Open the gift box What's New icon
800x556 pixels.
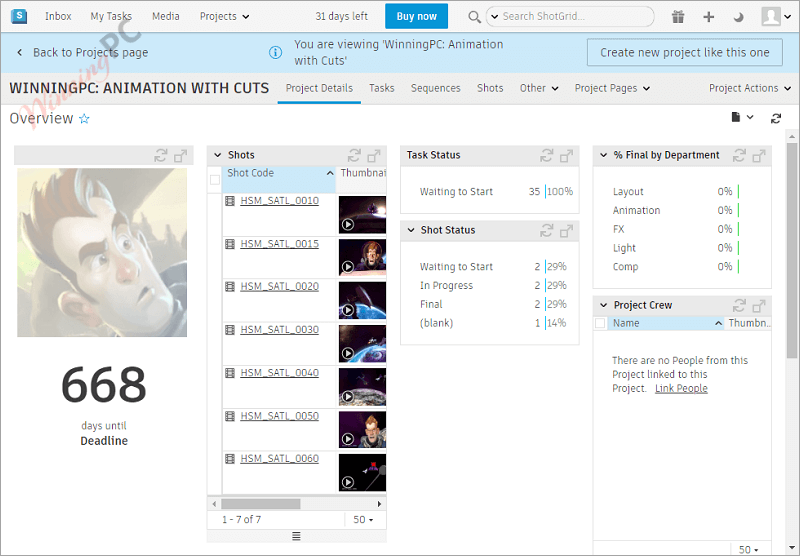click(678, 17)
